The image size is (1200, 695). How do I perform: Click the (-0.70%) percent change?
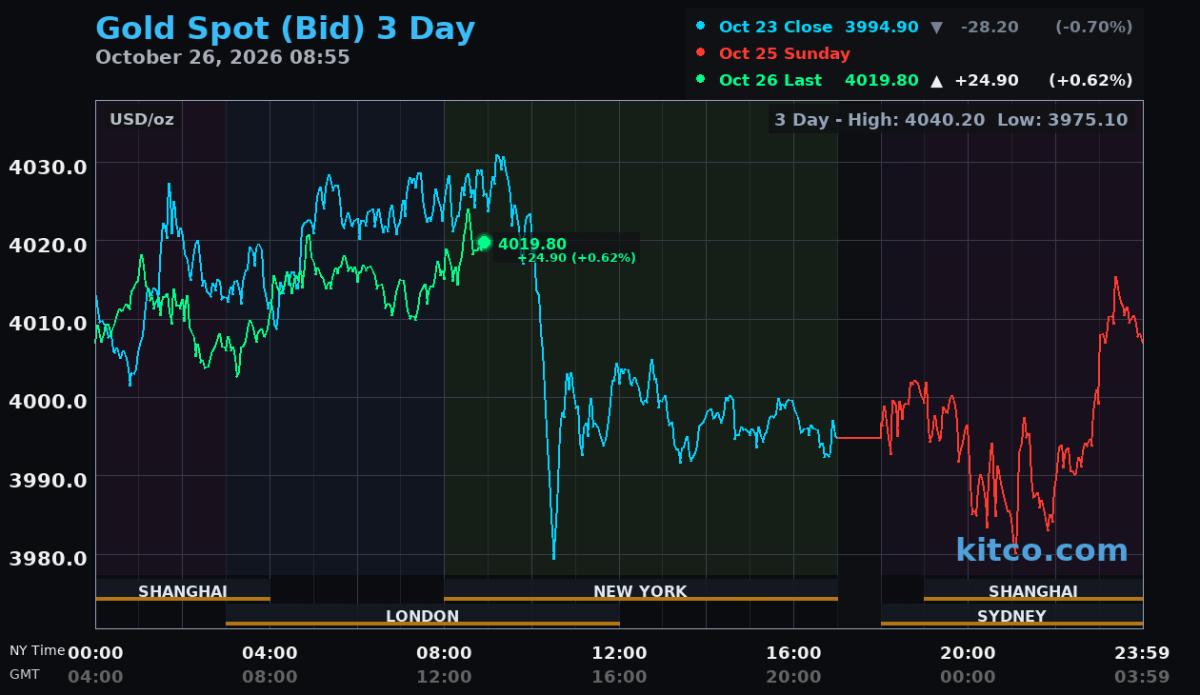1094,27
